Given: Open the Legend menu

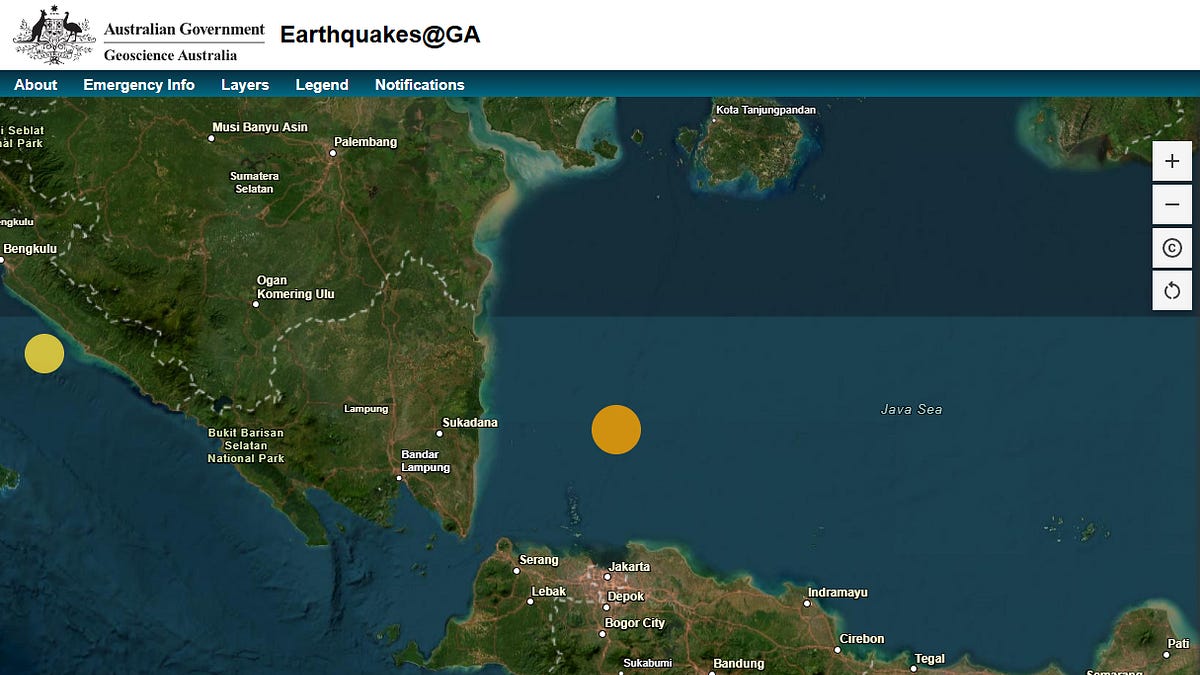Looking at the screenshot, I should tap(322, 85).
